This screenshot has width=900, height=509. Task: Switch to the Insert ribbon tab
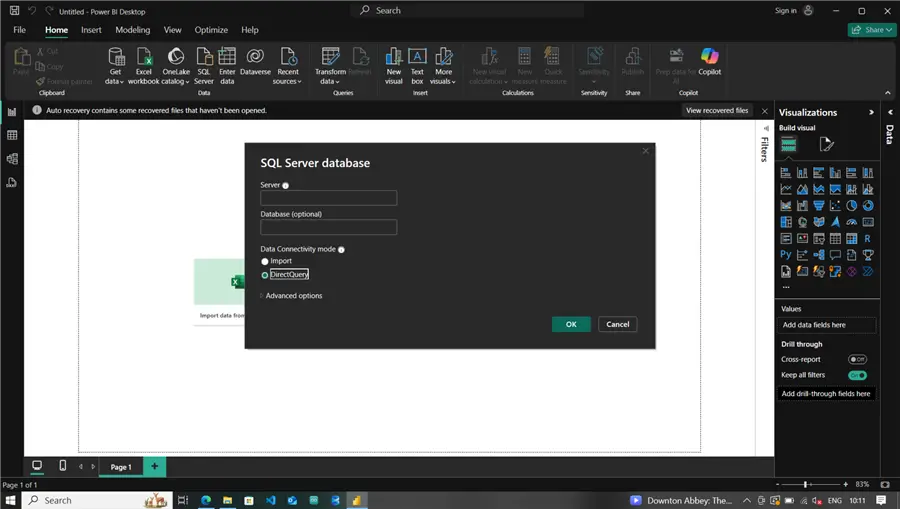coord(91,30)
